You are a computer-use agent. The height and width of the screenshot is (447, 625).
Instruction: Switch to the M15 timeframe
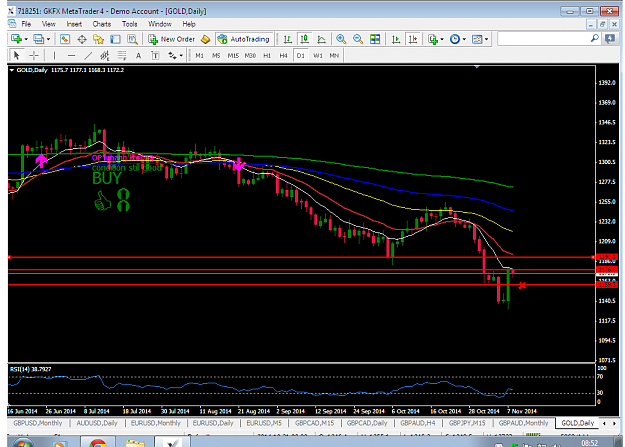point(233,55)
